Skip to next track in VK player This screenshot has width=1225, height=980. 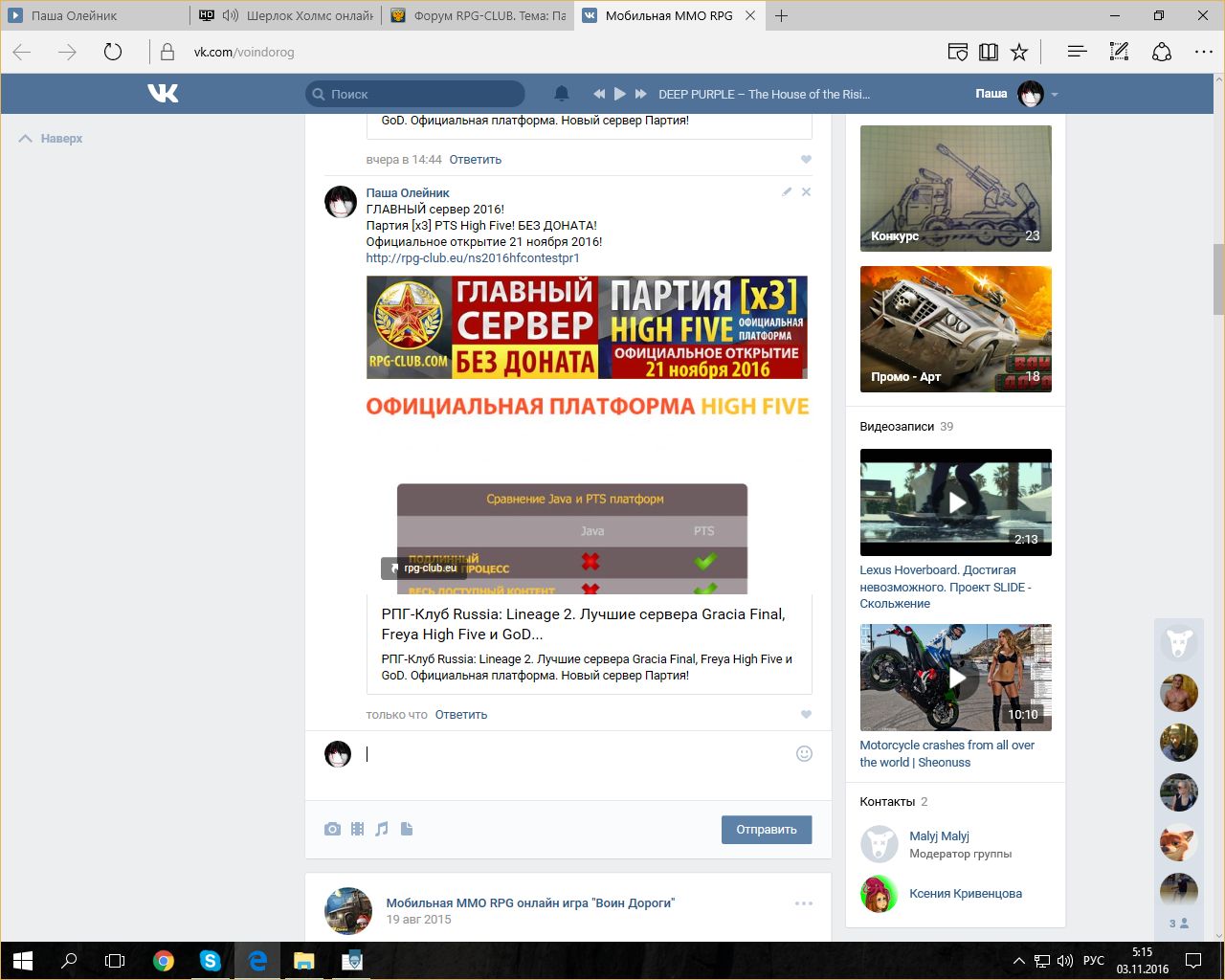640,94
